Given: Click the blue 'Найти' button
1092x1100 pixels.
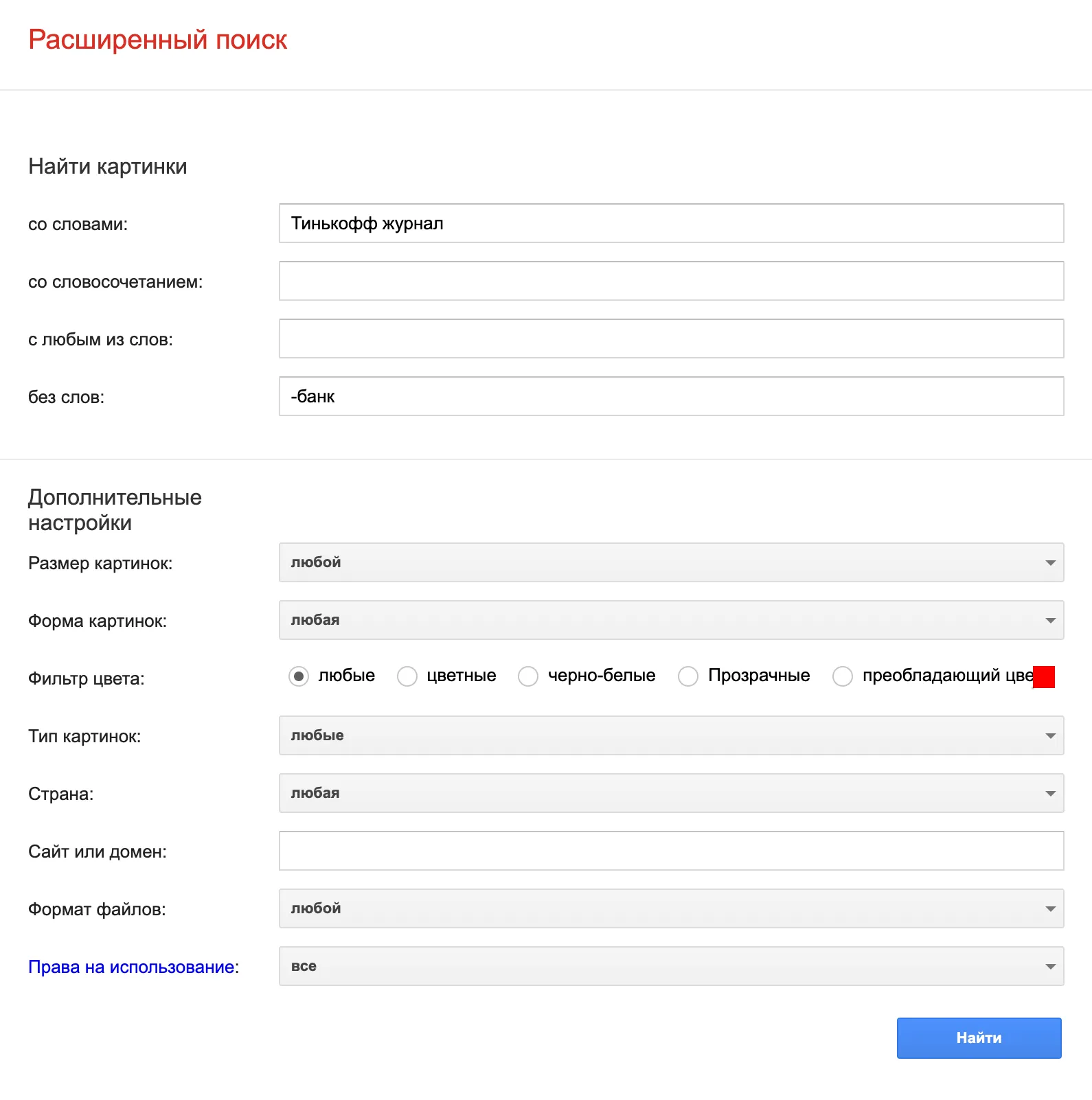Looking at the screenshot, I should tap(979, 1038).
